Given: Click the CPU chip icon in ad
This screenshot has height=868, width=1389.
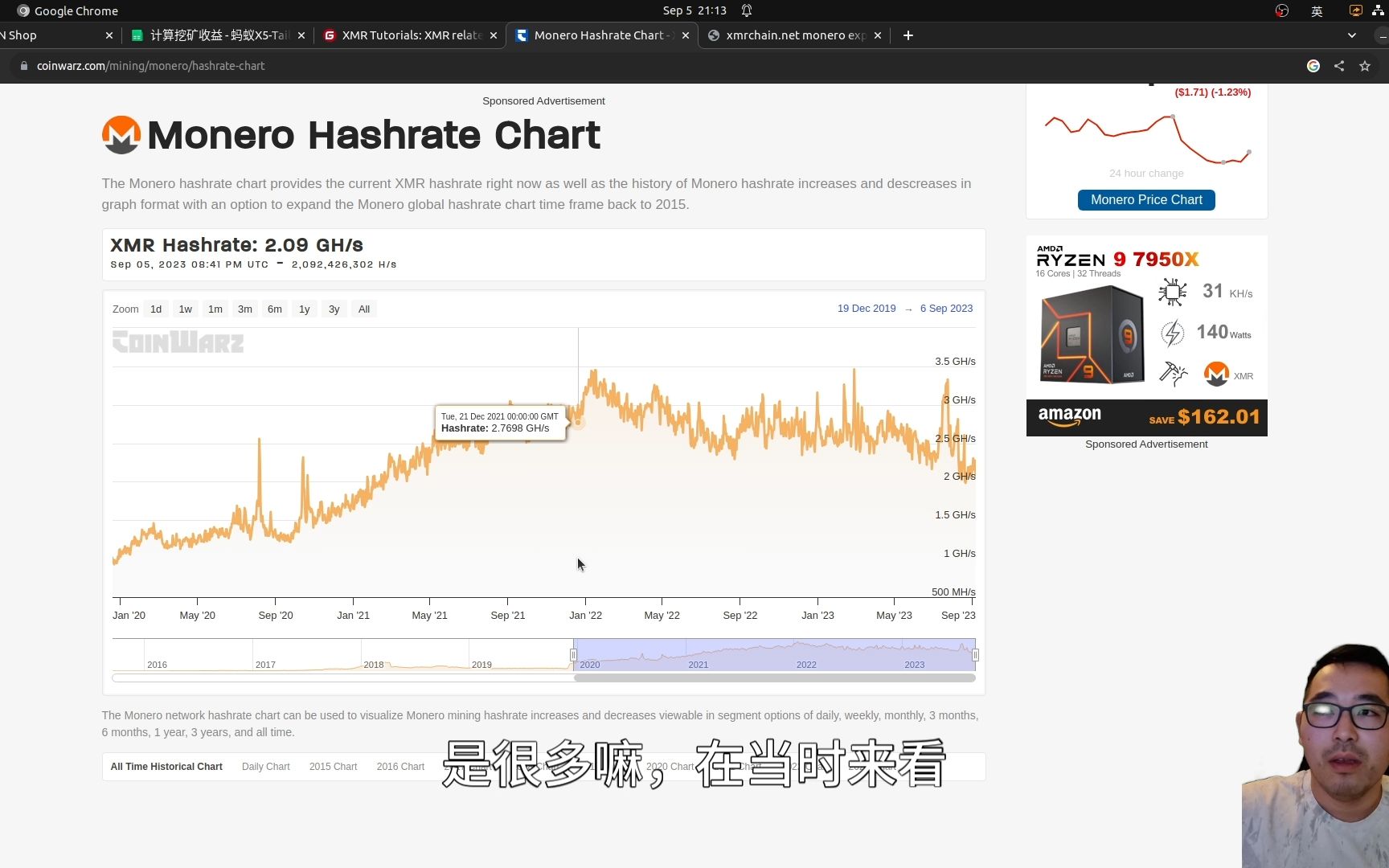Looking at the screenshot, I should pyautogui.click(x=1173, y=292).
